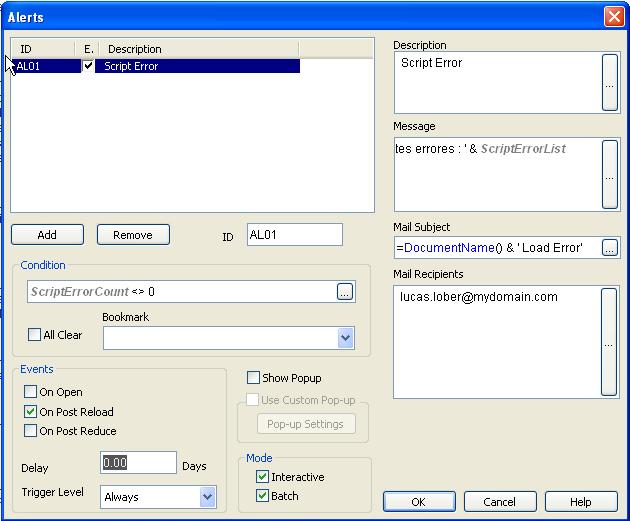Click the Description column header
This screenshot has width=630, height=521.
pyautogui.click(x=199, y=49)
